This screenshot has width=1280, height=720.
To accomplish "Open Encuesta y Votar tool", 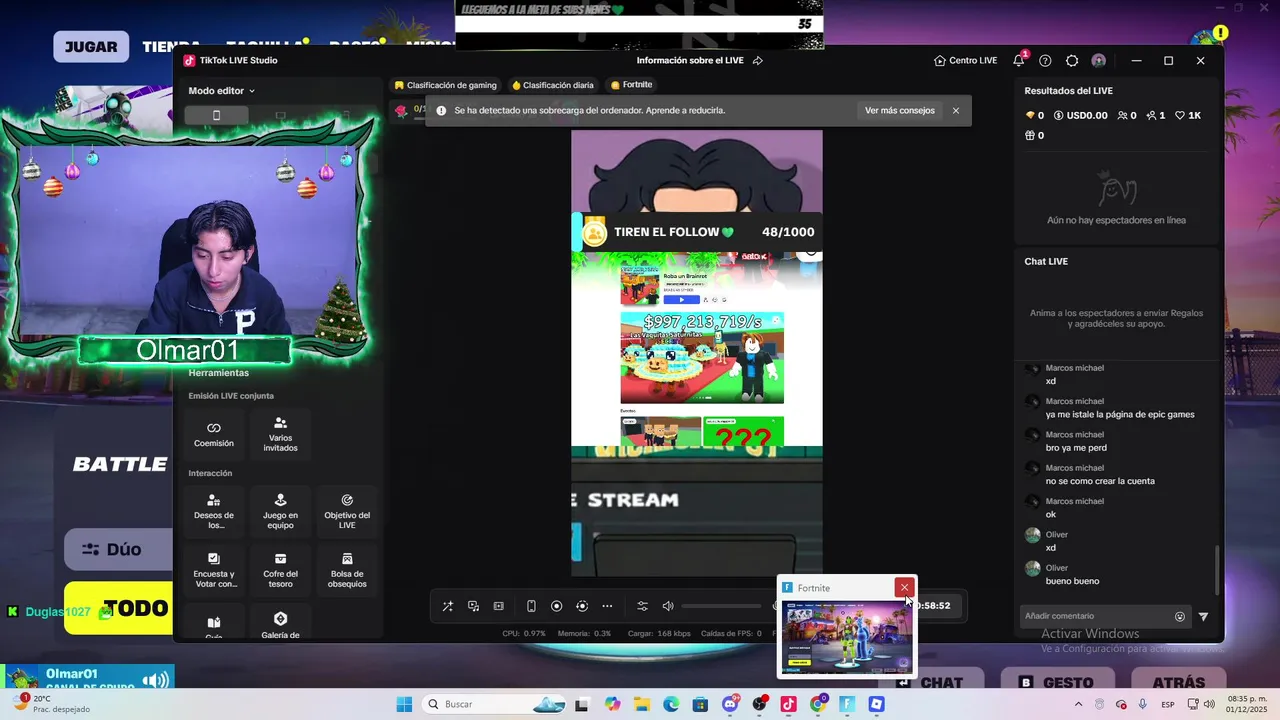I will (x=214, y=570).
